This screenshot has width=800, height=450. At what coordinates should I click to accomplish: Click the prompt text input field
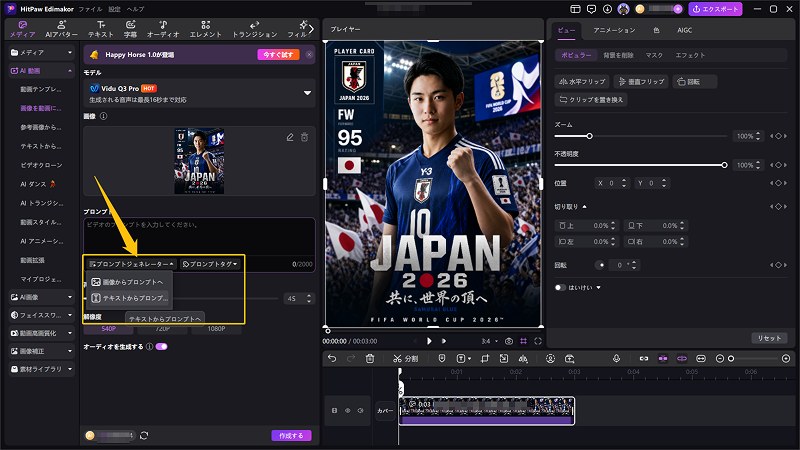coord(199,237)
